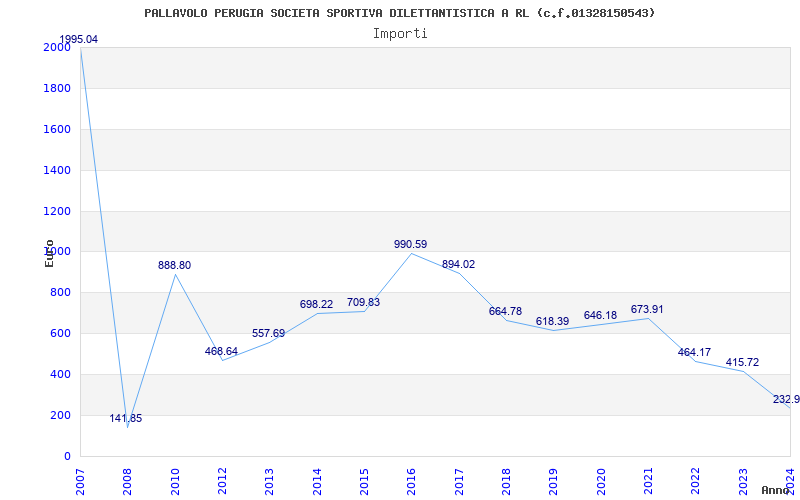Click the 2021 x-axis year label
The height and width of the screenshot is (500, 800).
[x=648, y=482]
